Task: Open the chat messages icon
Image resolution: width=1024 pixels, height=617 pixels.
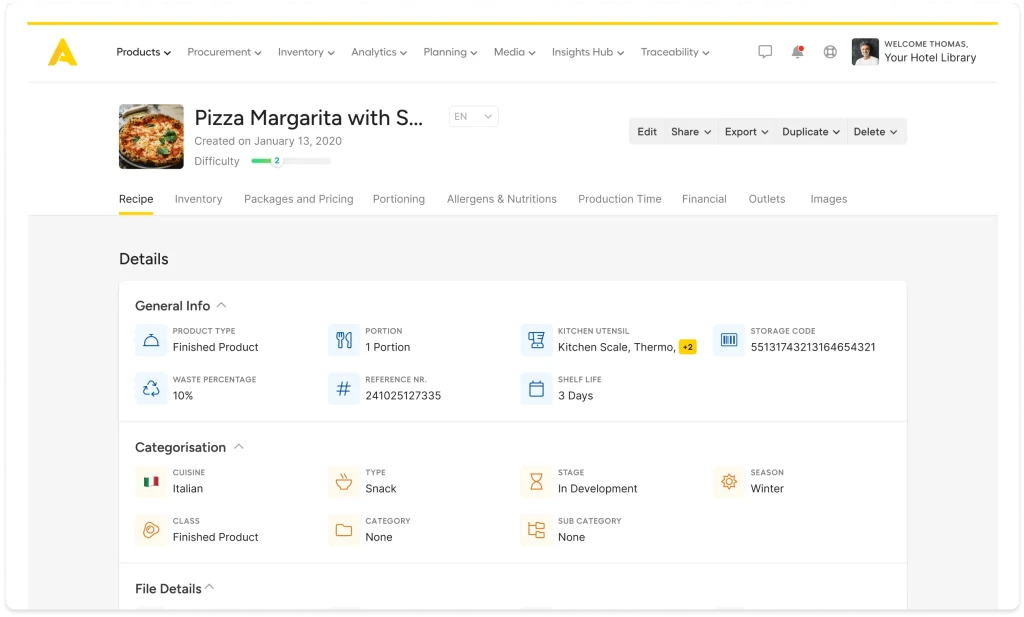Action: pos(765,52)
